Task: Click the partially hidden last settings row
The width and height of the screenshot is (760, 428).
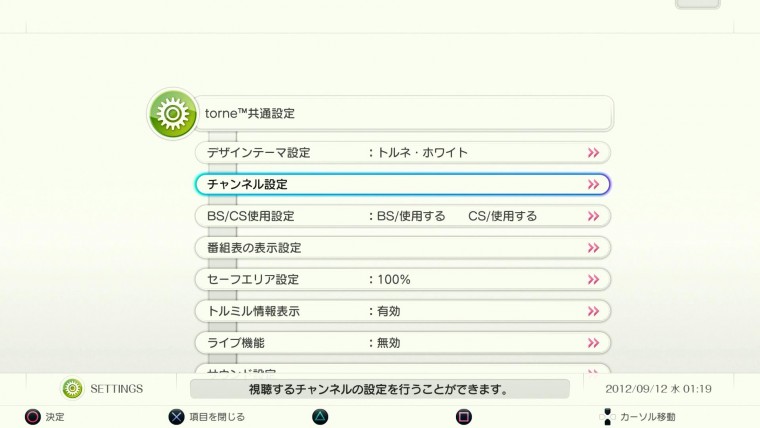Action: [x=401, y=368]
